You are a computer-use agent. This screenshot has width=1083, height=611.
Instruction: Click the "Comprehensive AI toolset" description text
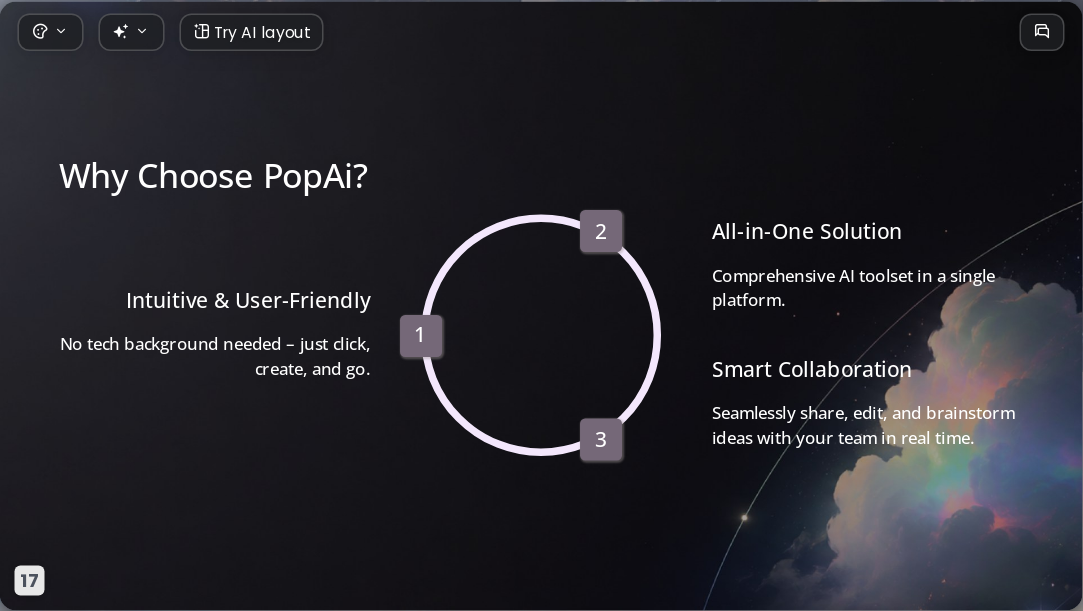pos(854,288)
